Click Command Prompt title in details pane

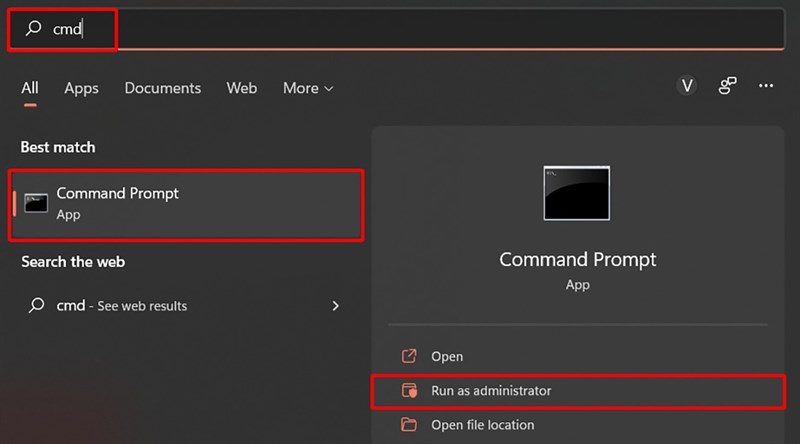(578, 259)
